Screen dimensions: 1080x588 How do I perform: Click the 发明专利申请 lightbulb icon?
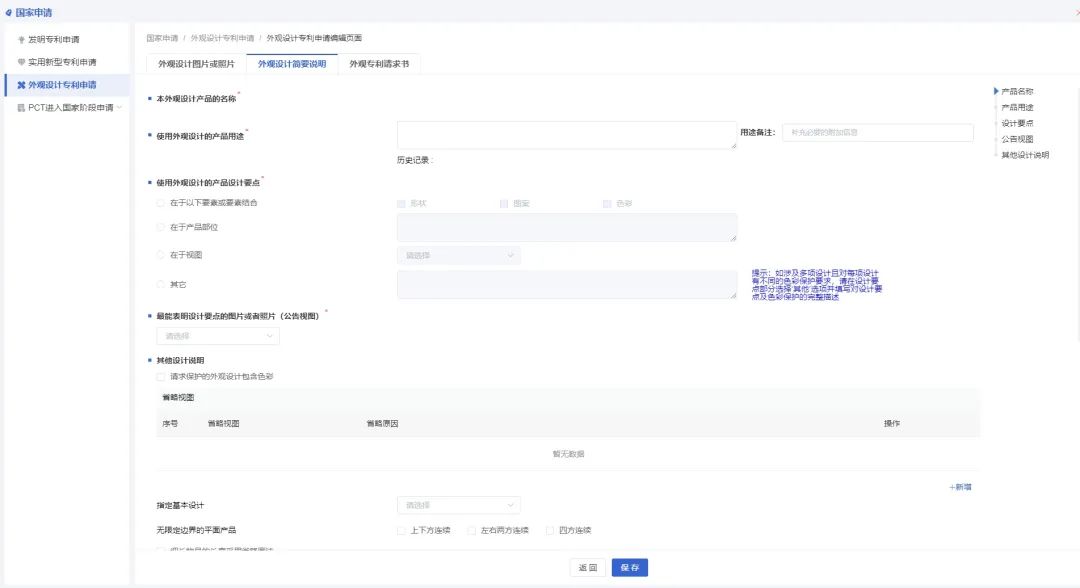22,40
